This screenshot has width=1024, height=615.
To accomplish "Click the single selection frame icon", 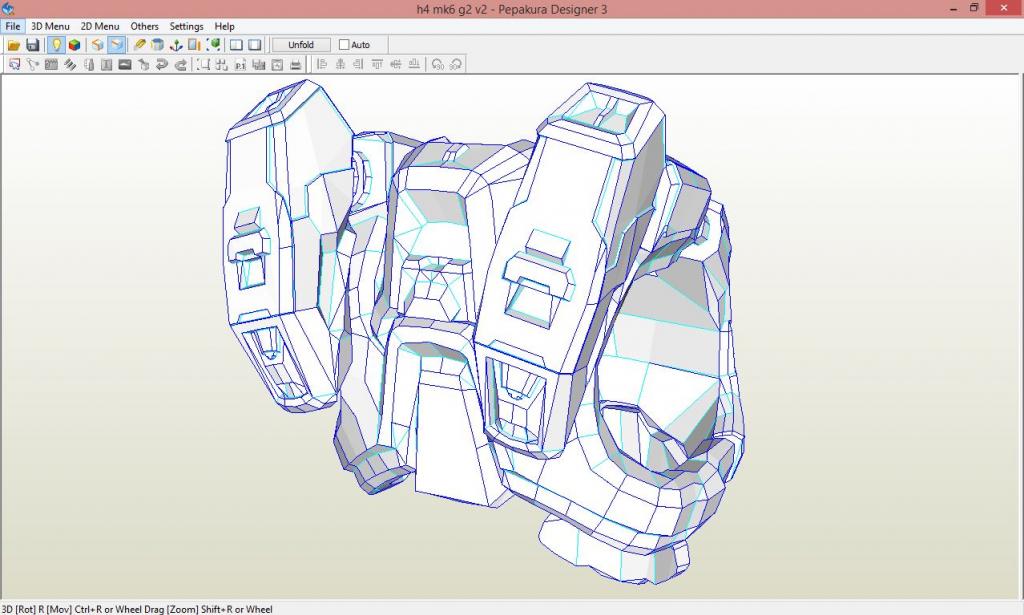I will coord(204,64).
